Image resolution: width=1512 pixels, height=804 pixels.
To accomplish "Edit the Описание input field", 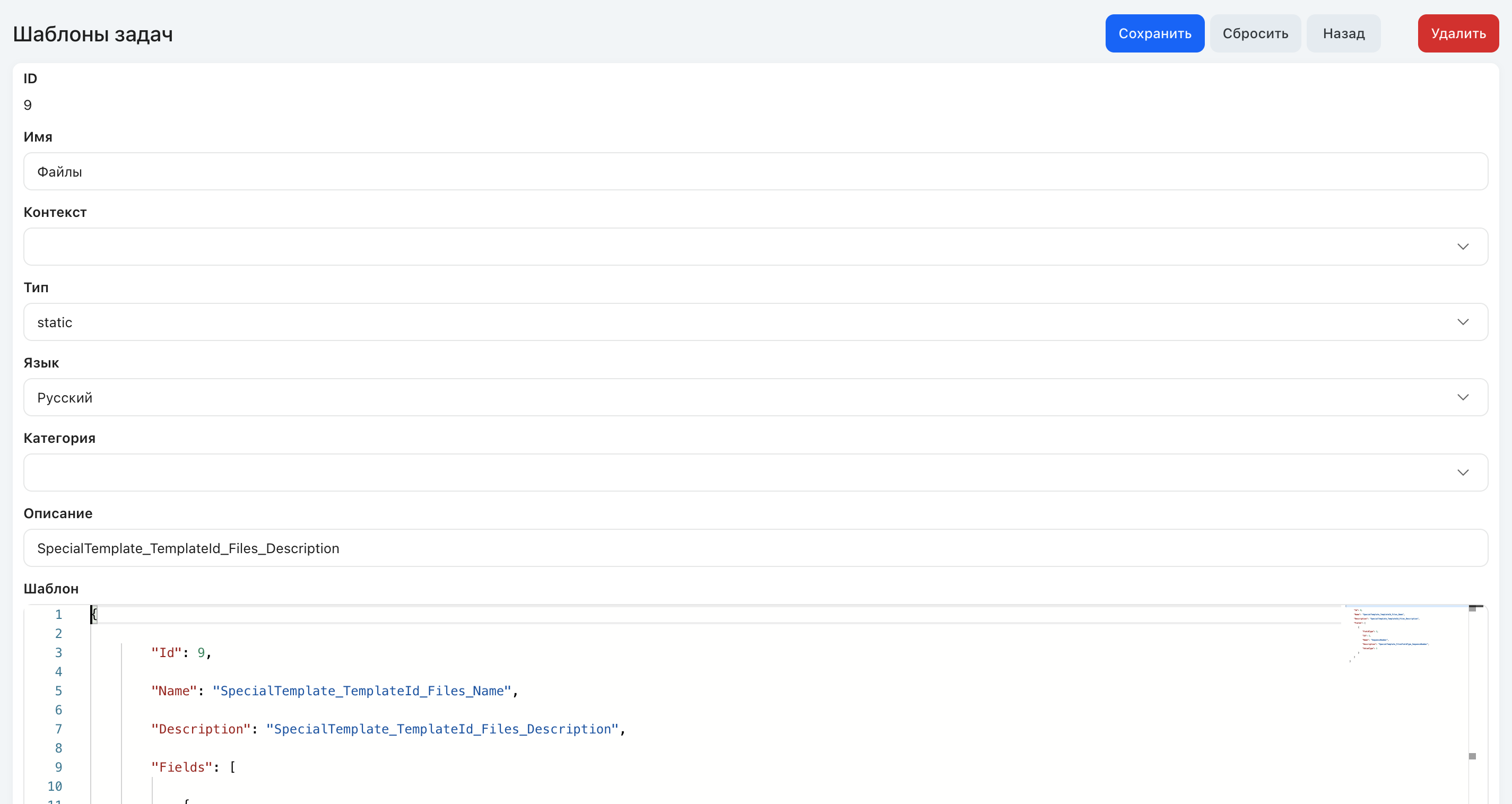I will [x=755, y=547].
